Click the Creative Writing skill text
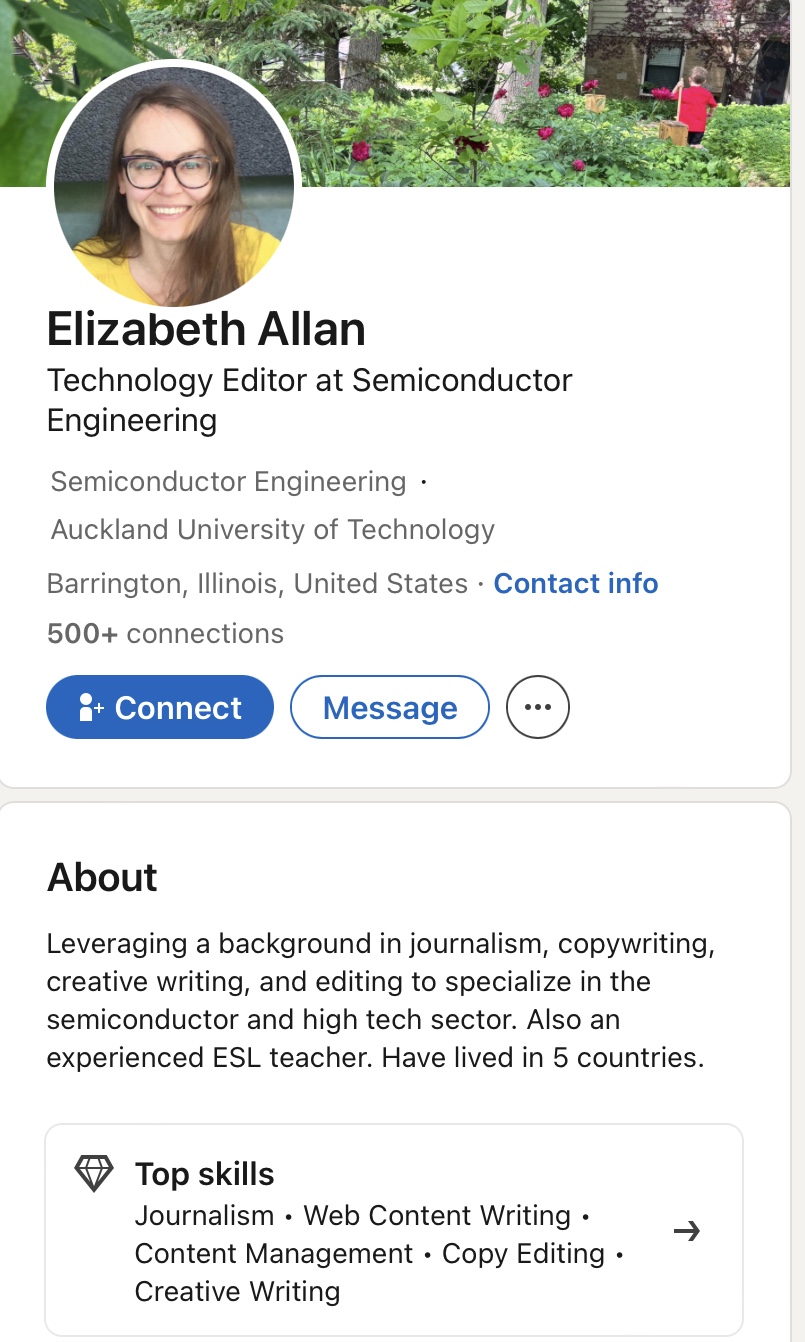The image size is (805, 1342). pos(237,1292)
